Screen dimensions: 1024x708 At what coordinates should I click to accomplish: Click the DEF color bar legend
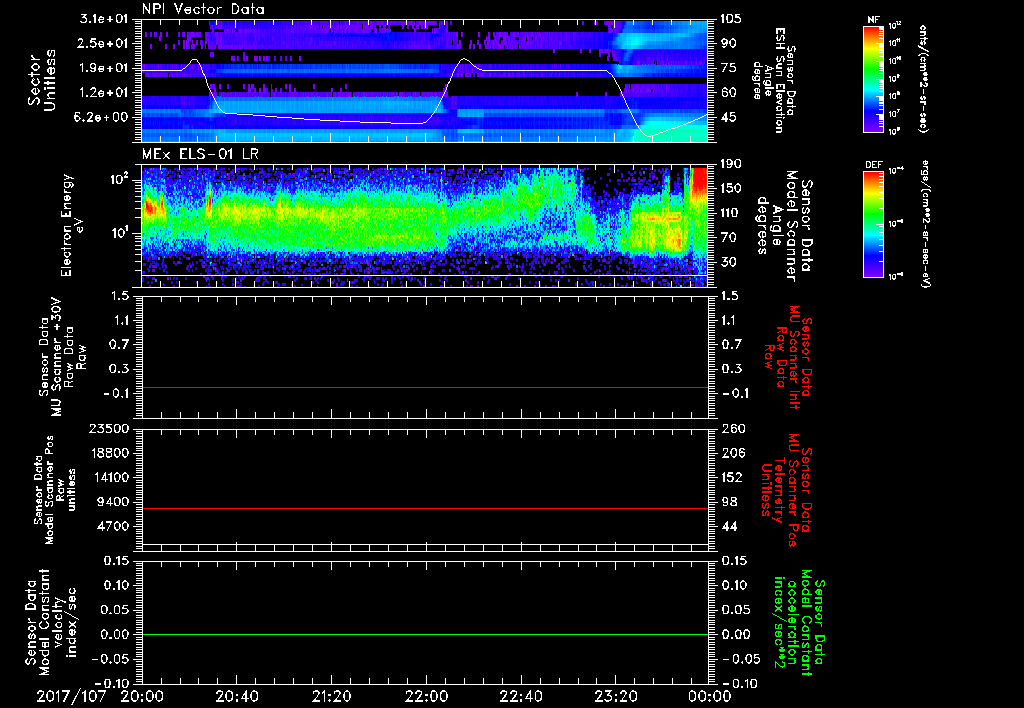coord(874,222)
